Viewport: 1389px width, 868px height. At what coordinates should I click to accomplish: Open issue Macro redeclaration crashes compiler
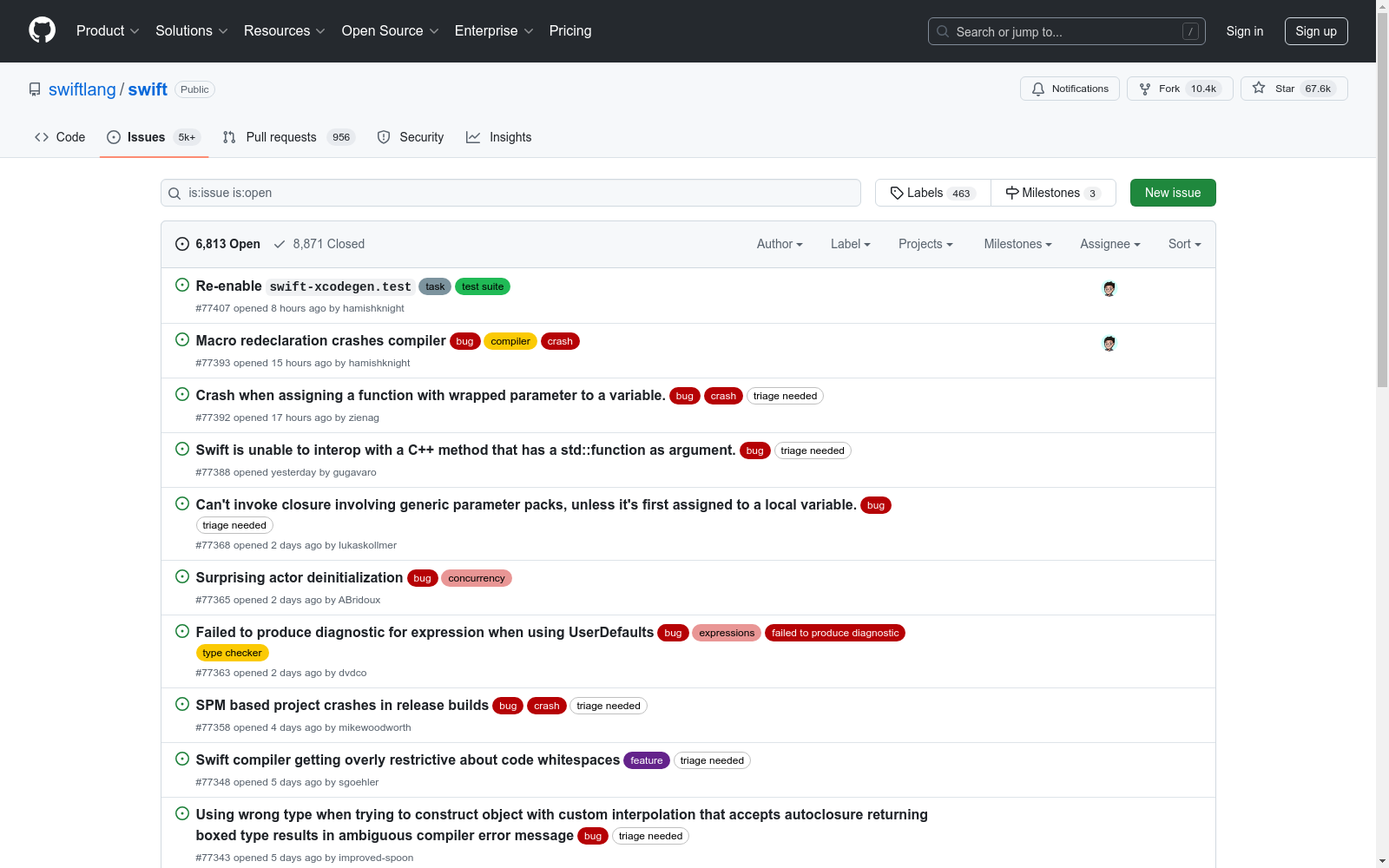click(321, 340)
